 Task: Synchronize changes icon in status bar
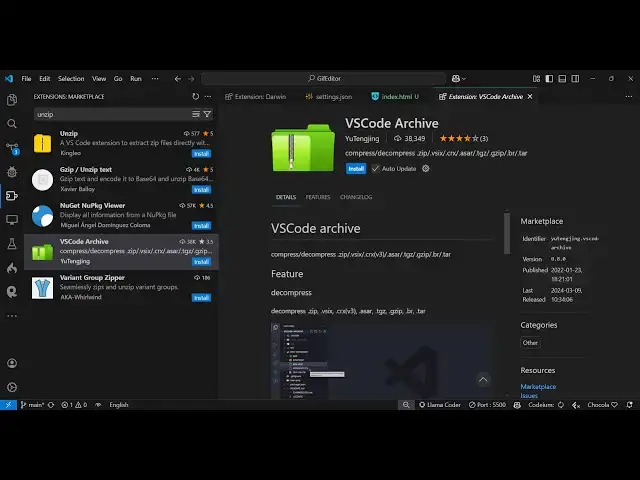click(x=51, y=405)
